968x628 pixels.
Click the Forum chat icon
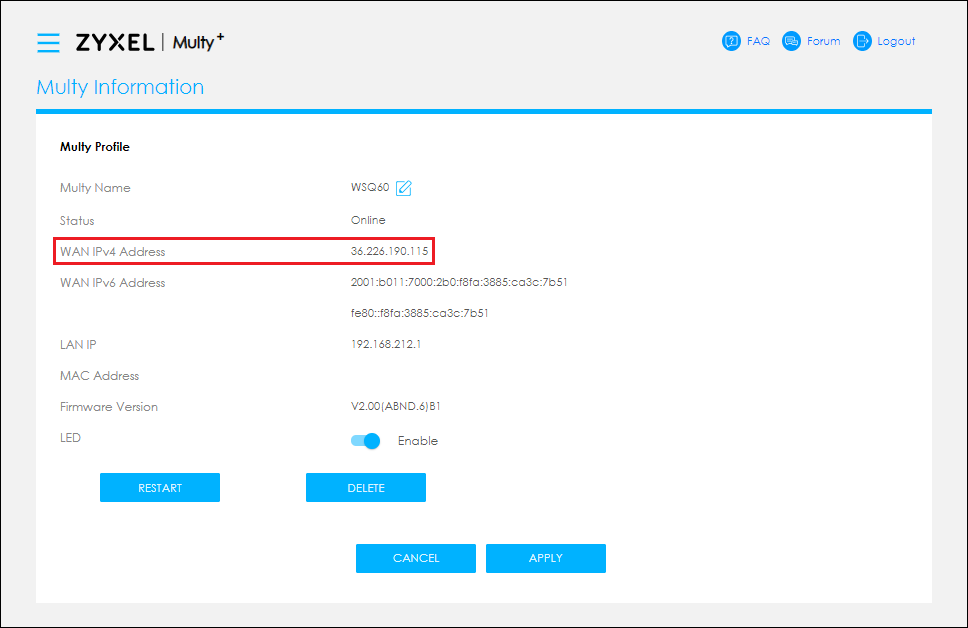(x=791, y=41)
